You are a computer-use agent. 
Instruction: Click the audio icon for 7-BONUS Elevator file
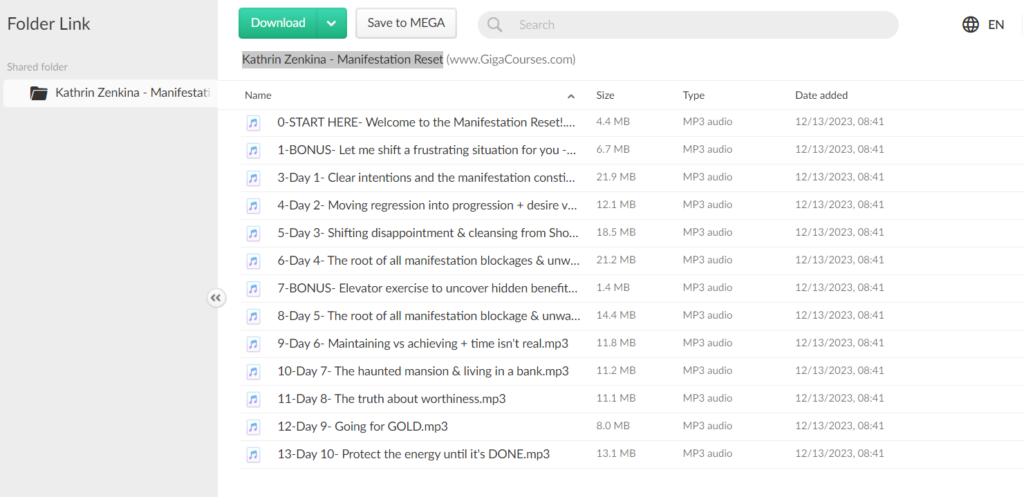[x=254, y=288]
